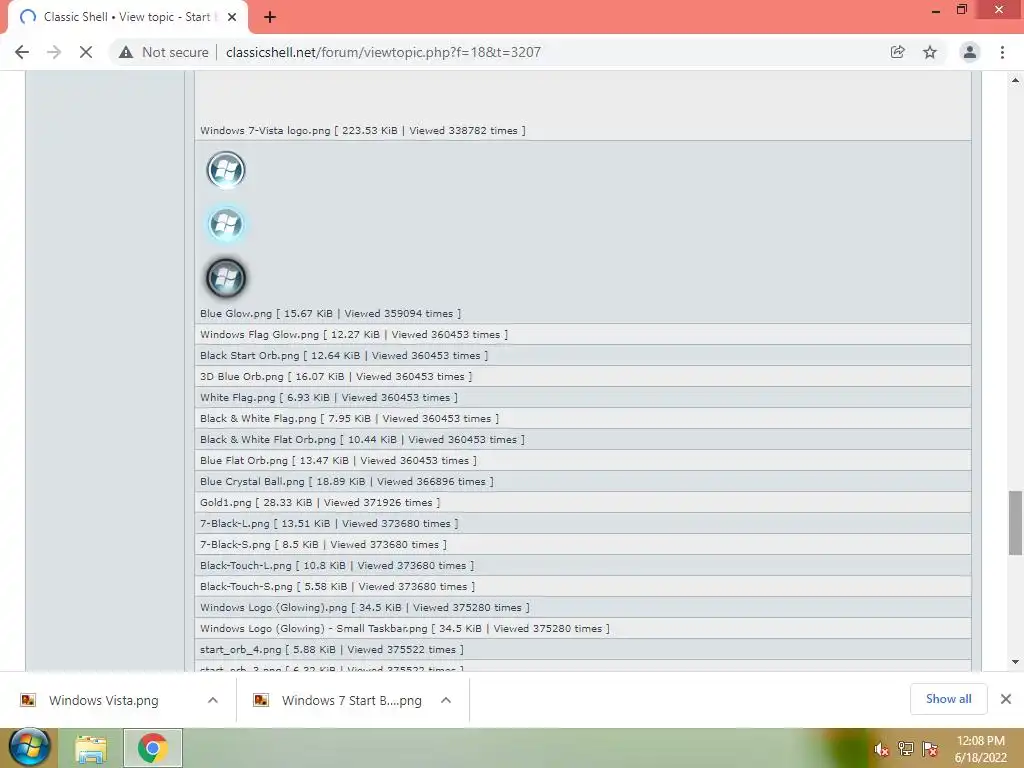Open the Chrome profile avatar menu
1024x768 pixels.
pyautogui.click(x=970, y=52)
